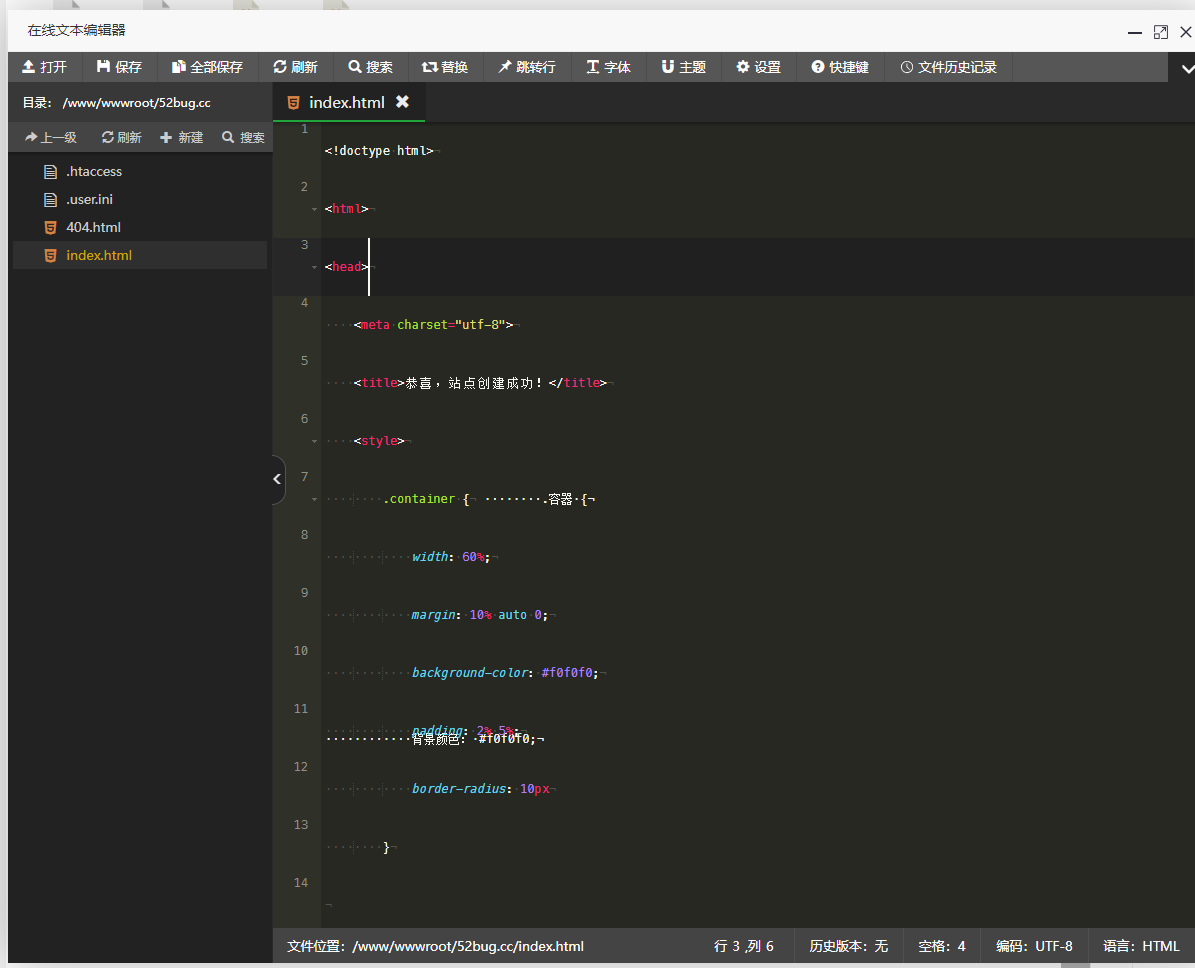
Task: Click the 打开 open file button
Action: tap(44, 67)
